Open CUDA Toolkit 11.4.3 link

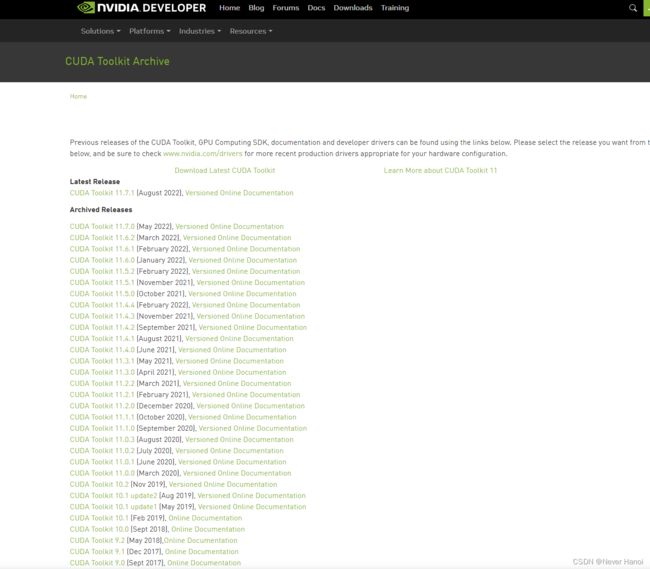pyautogui.click(x=102, y=316)
